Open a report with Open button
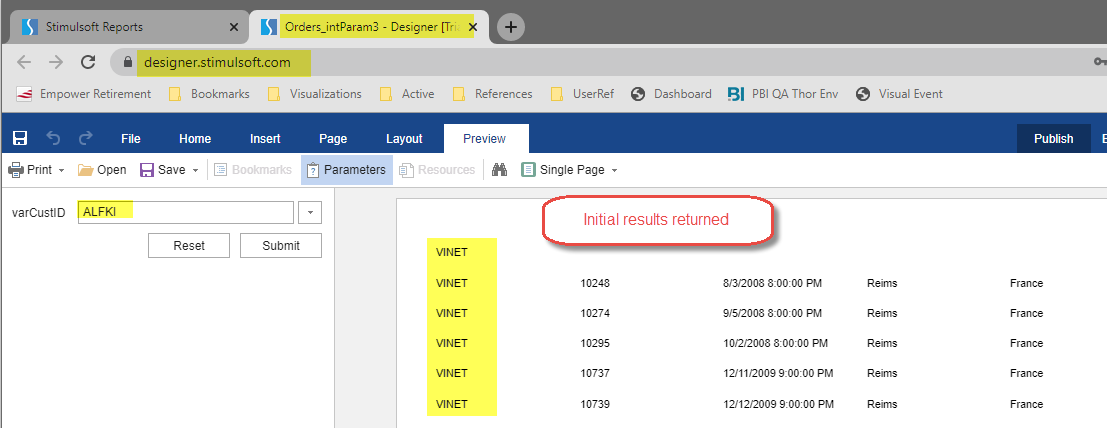The image size is (1107, 428). tap(102, 170)
